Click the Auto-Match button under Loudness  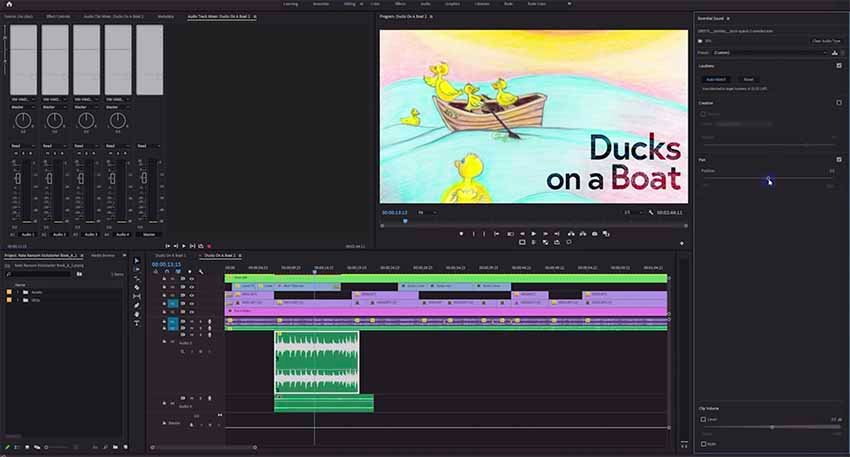[716, 79]
